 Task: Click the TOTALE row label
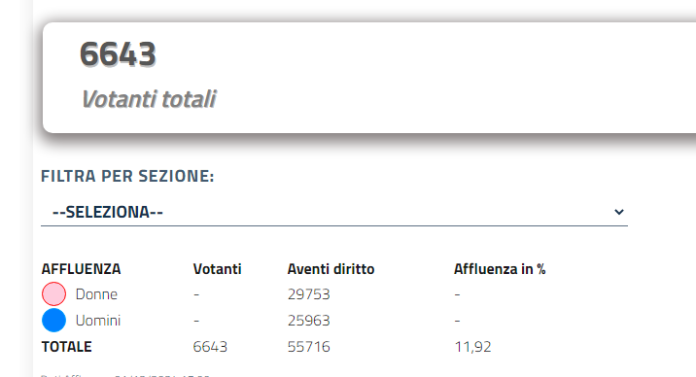point(67,346)
